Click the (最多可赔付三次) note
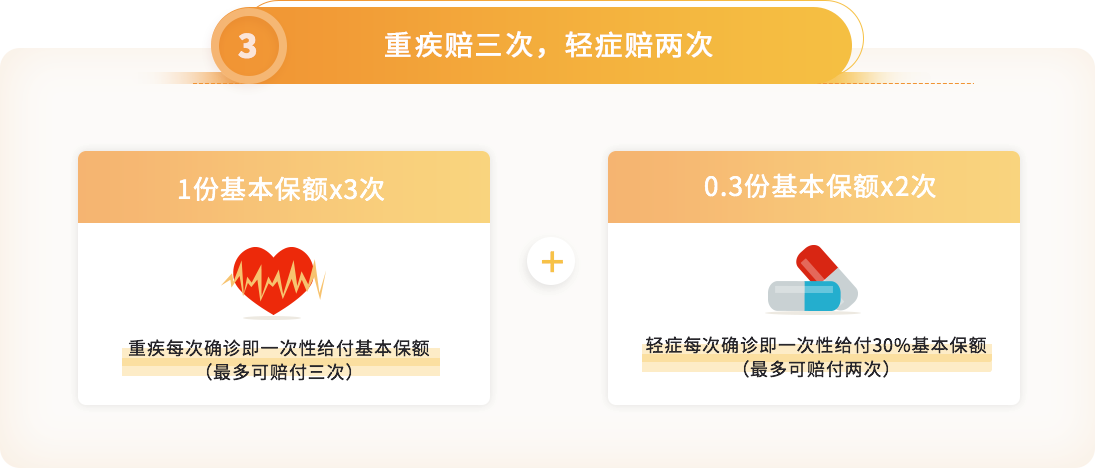Viewport: 1095px width, 468px height. click(279, 371)
